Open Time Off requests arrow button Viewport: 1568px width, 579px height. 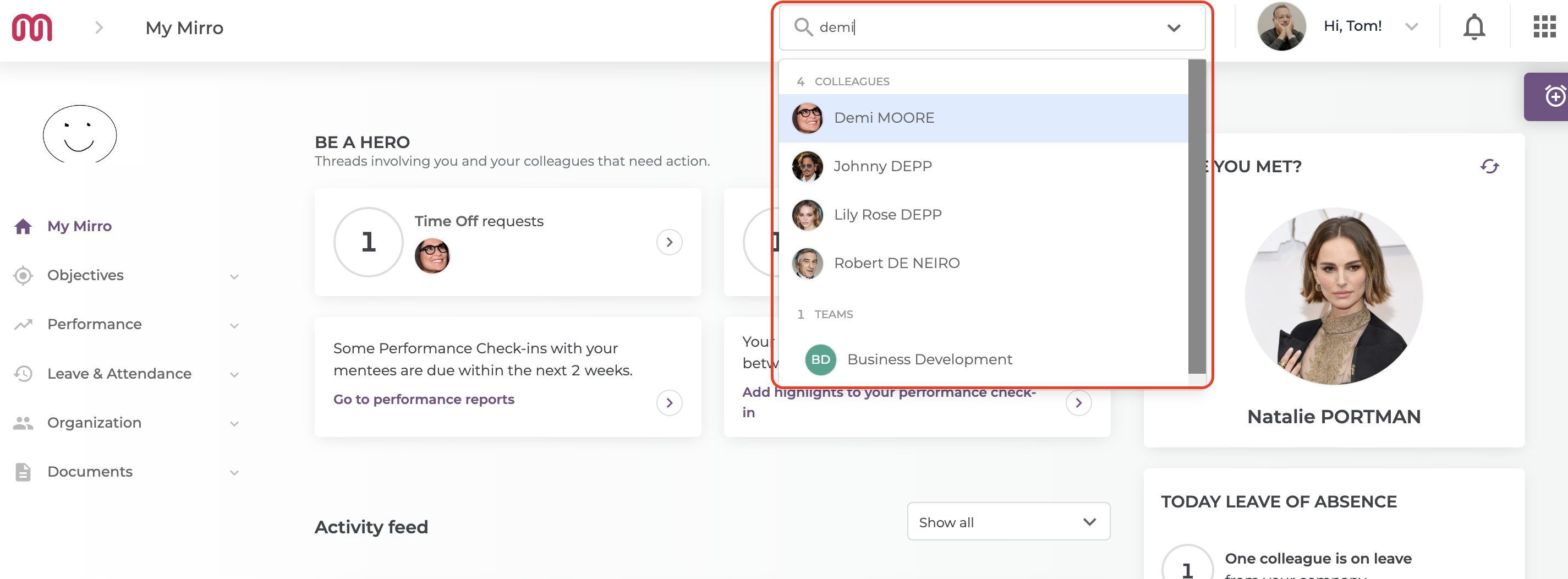pyautogui.click(x=669, y=242)
